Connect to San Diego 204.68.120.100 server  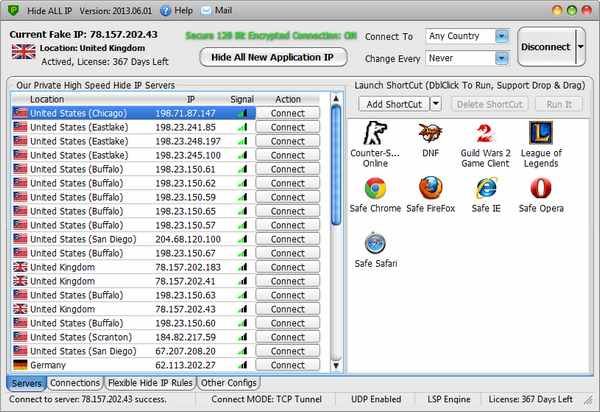coord(287,239)
